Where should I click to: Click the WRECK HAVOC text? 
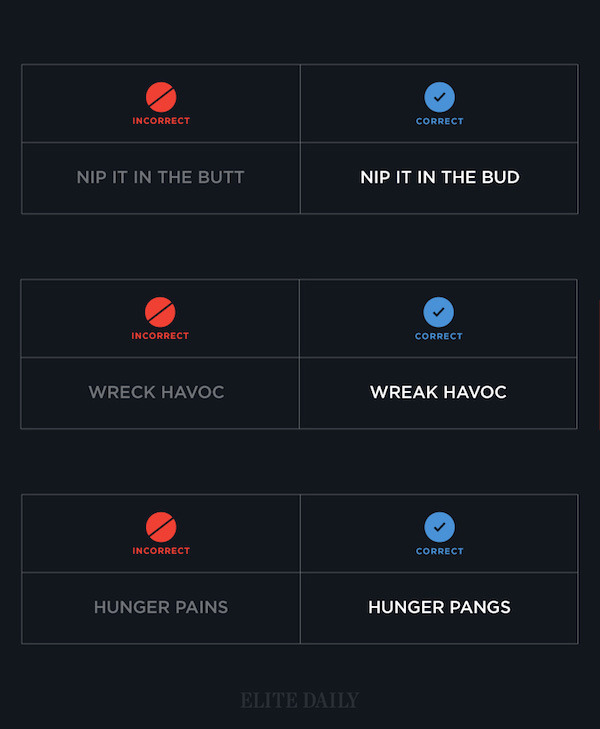click(x=156, y=392)
